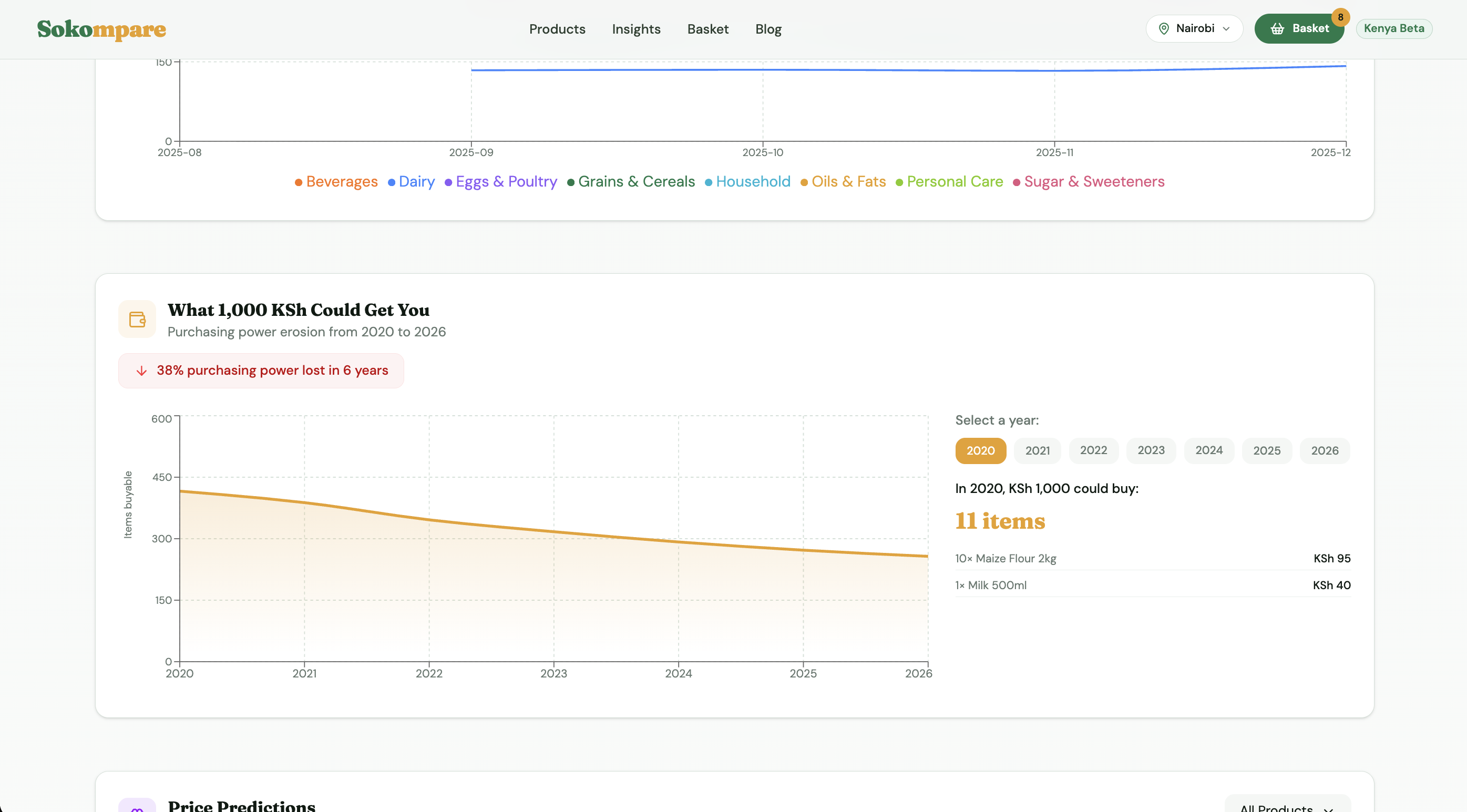This screenshot has height=812, width=1467.
Task: Click the 1× Milk 500ml row
Action: point(1153,585)
